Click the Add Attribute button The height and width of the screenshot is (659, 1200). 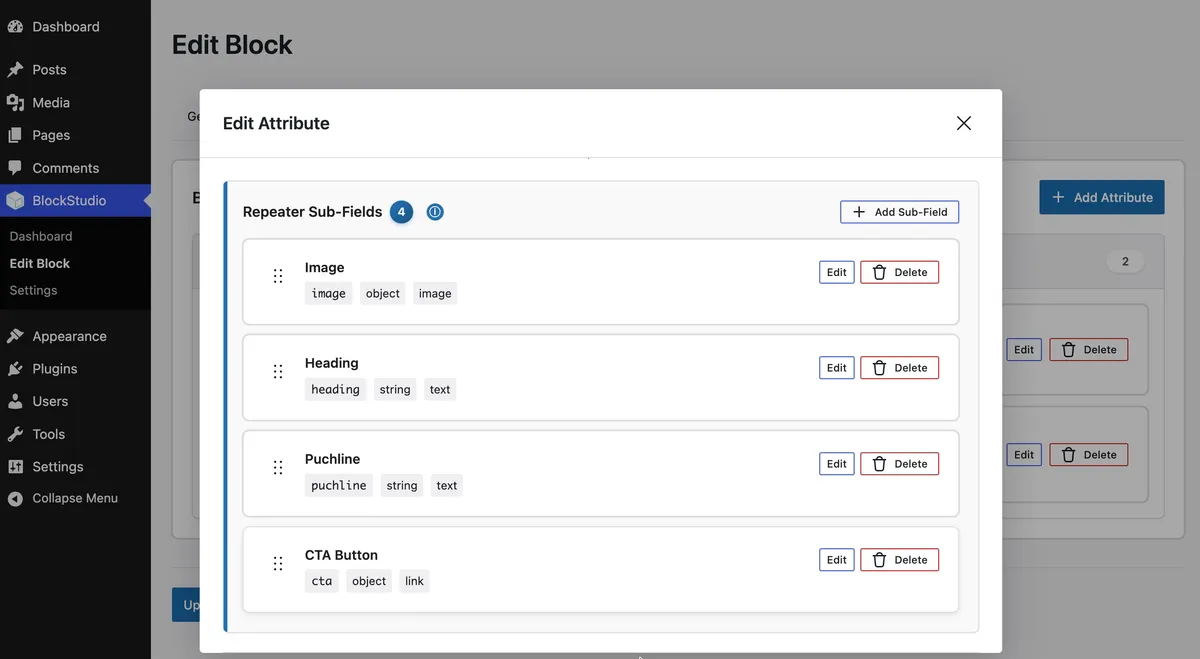coord(1102,197)
